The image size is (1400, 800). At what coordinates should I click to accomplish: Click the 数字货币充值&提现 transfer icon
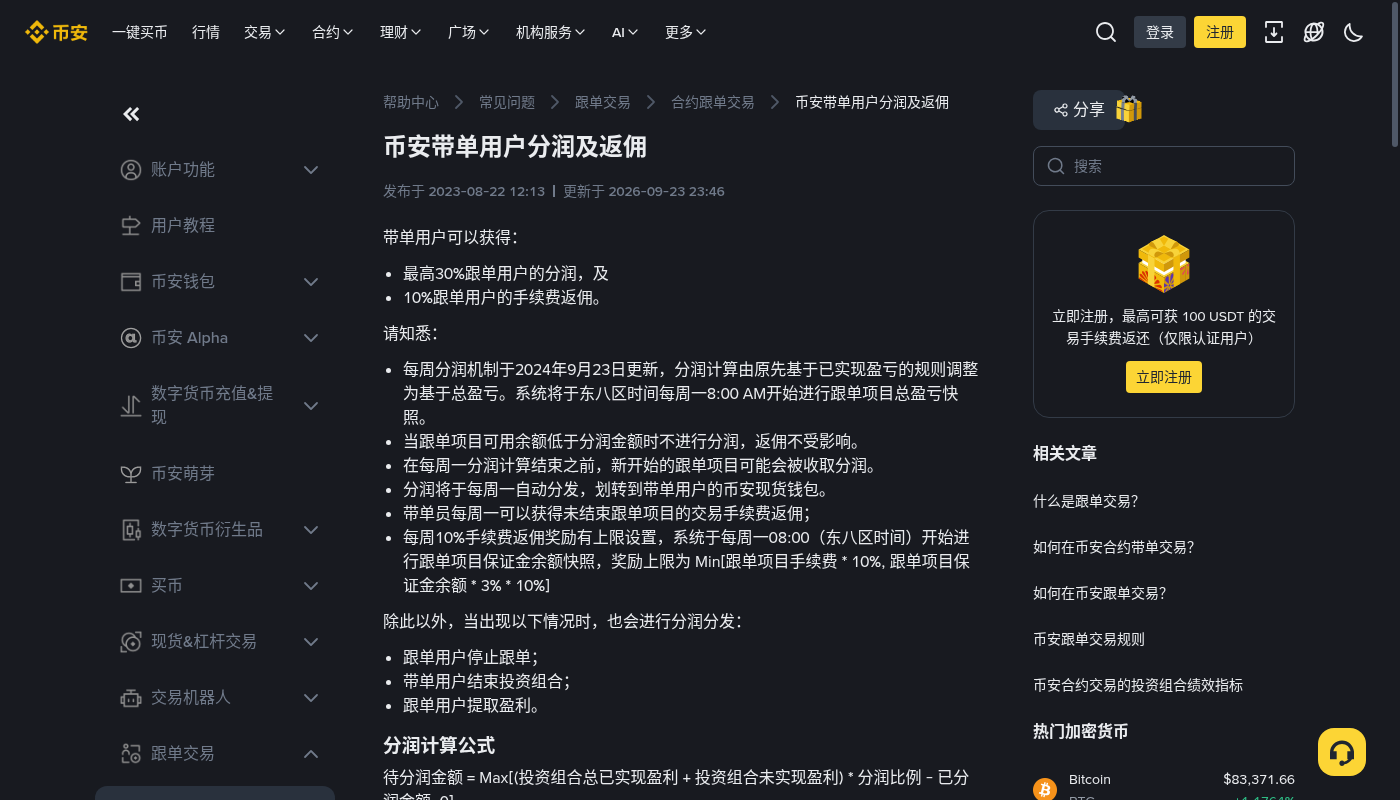pyautogui.click(x=131, y=406)
